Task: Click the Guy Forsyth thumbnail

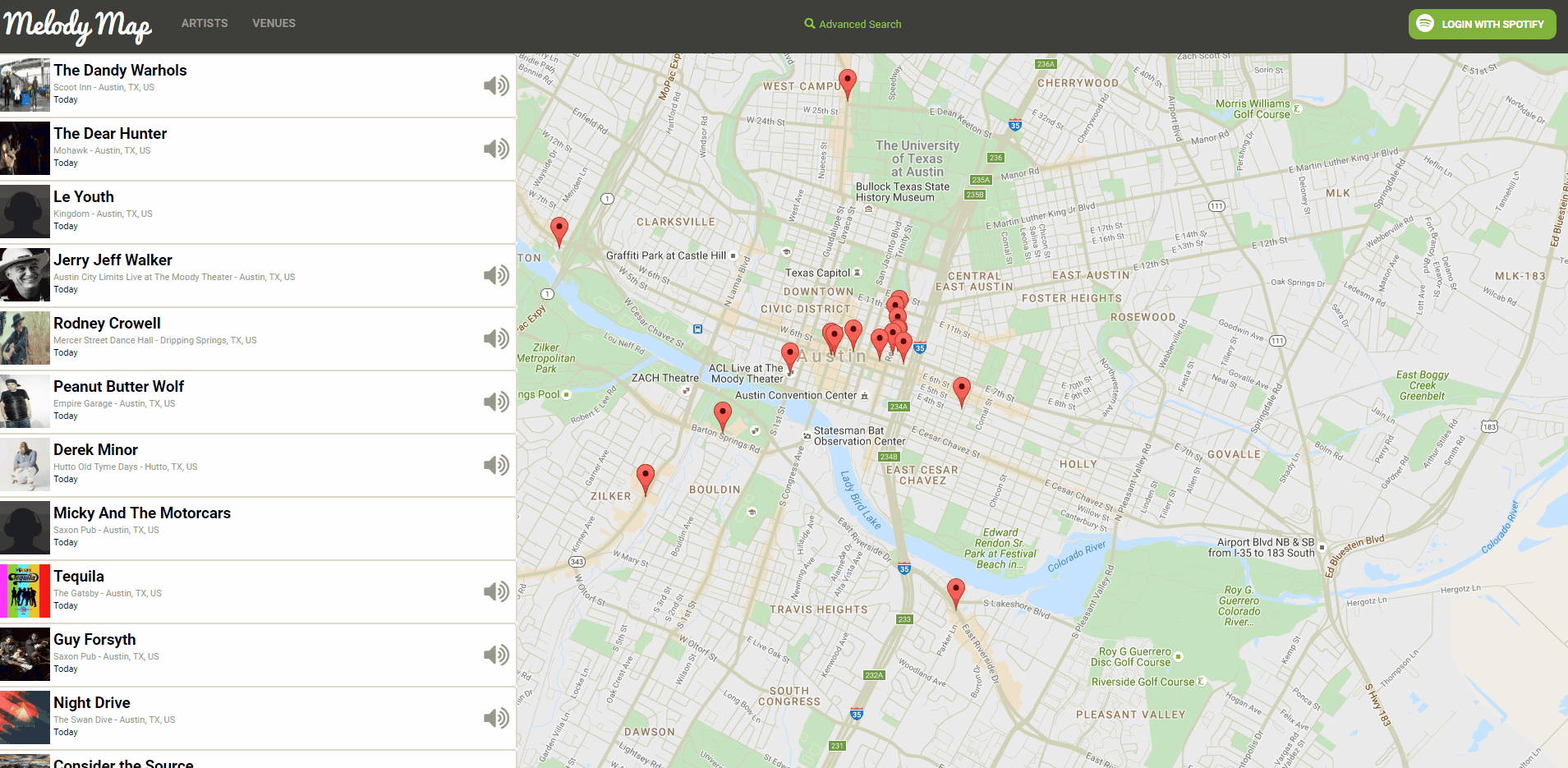Action: pos(25,655)
